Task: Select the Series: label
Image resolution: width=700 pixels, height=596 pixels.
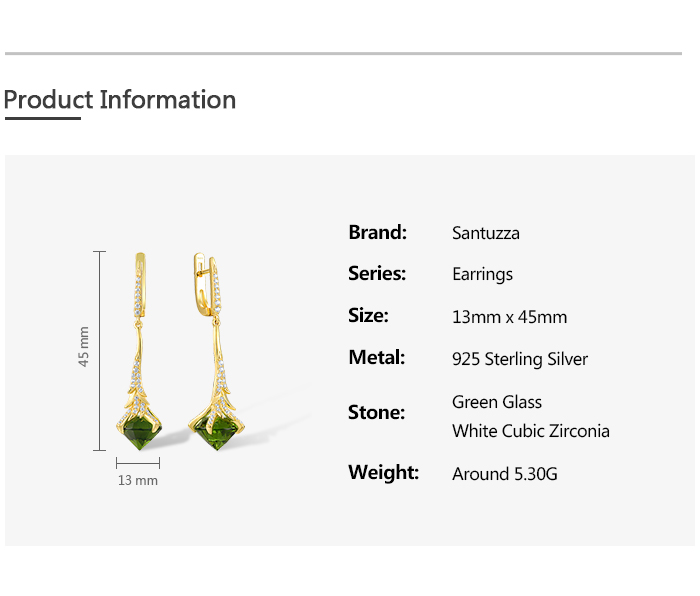Action: (x=377, y=274)
